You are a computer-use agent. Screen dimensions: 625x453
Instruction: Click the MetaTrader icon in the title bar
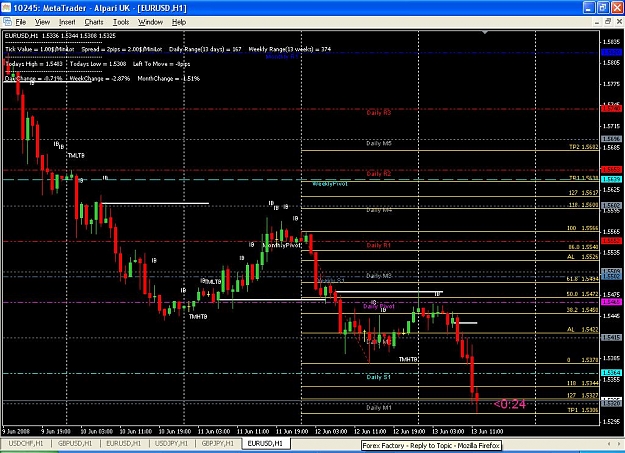point(6,8)
